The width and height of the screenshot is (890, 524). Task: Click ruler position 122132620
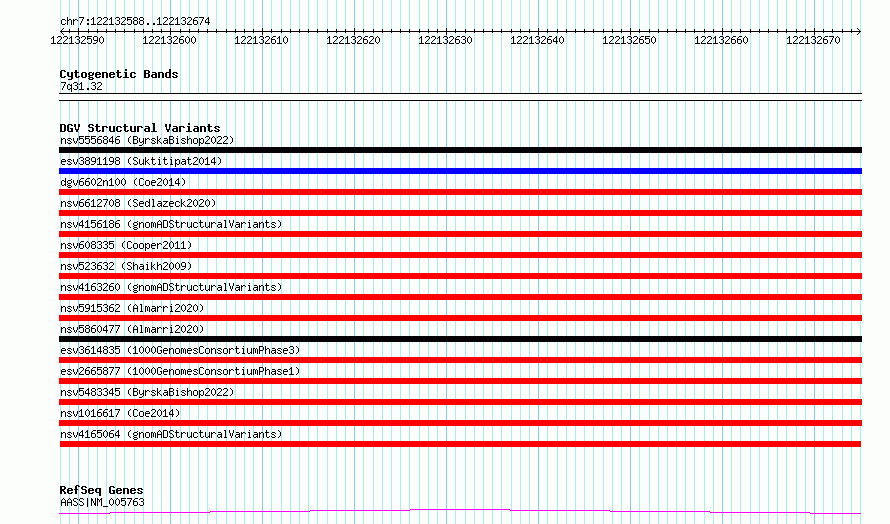353,40
